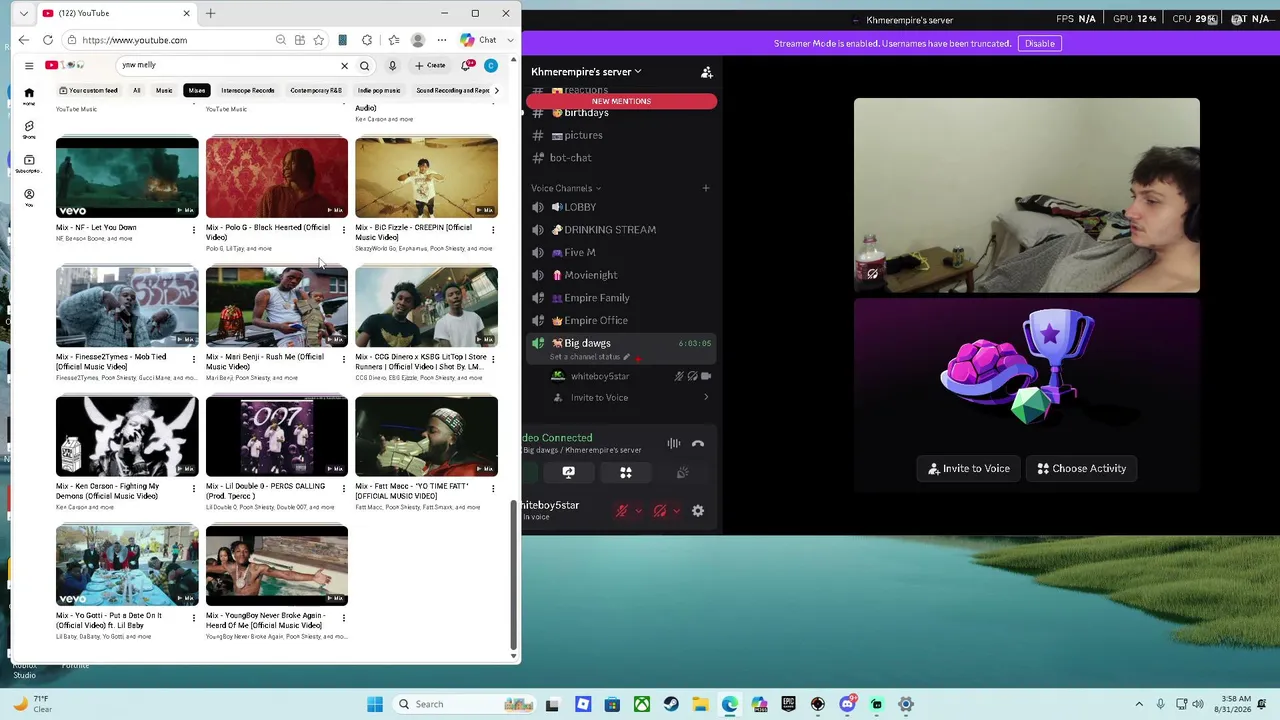Screen dimensions: 1280x720
Task: Open Discord user settings gear
Action: 698,511
